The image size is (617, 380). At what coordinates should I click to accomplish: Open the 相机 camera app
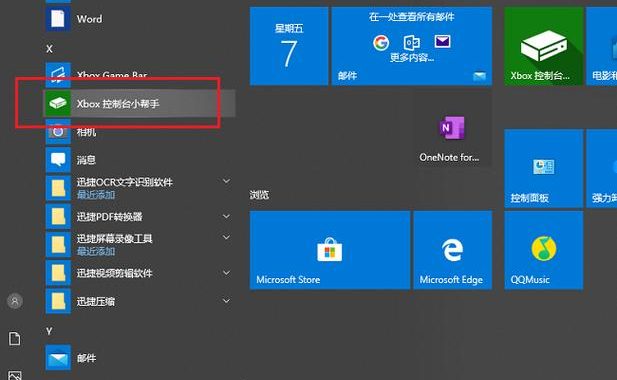point(140,131)
